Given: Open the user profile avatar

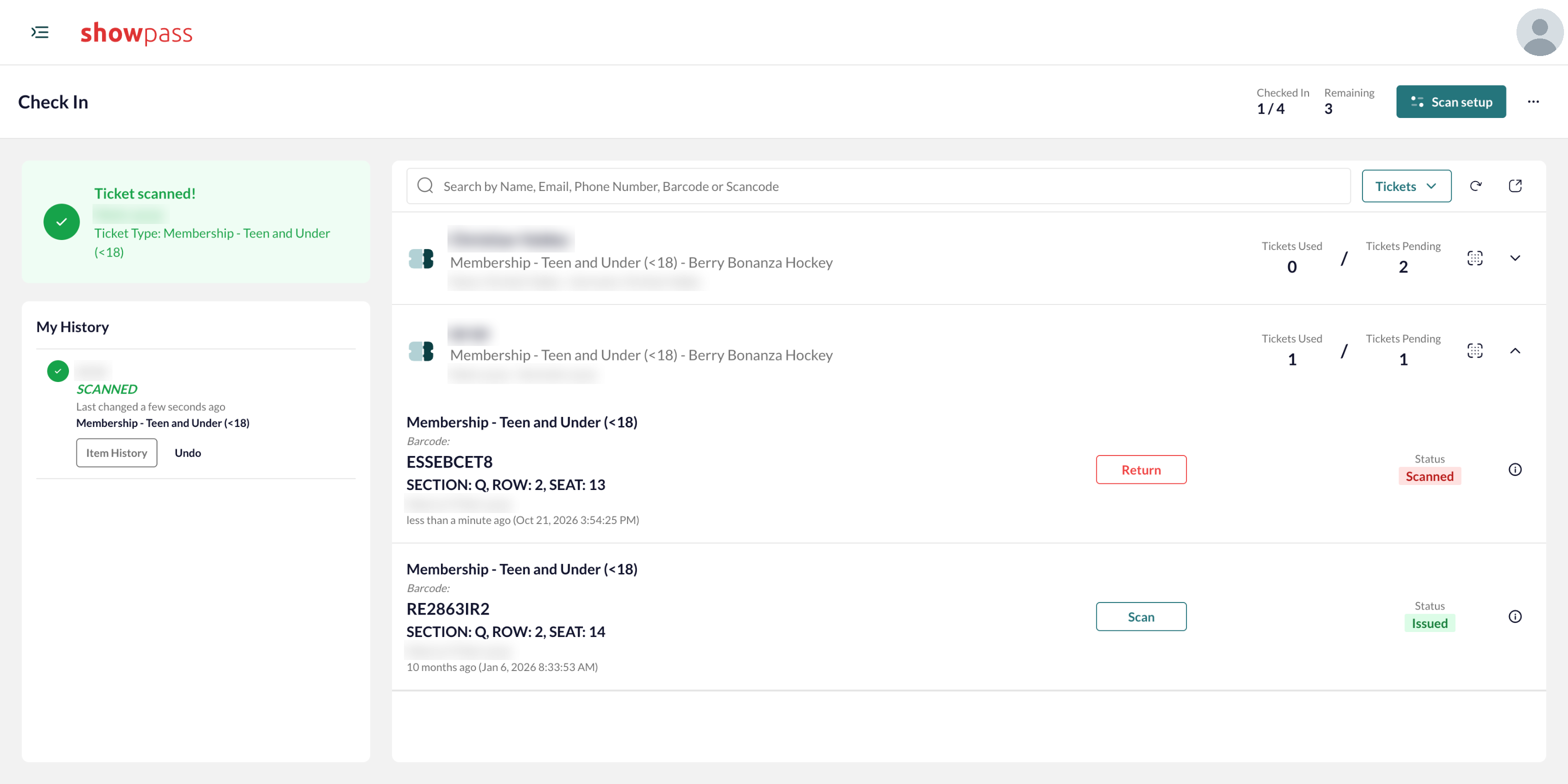Looking at the screenshot, I should click(x=1539, y=31).
